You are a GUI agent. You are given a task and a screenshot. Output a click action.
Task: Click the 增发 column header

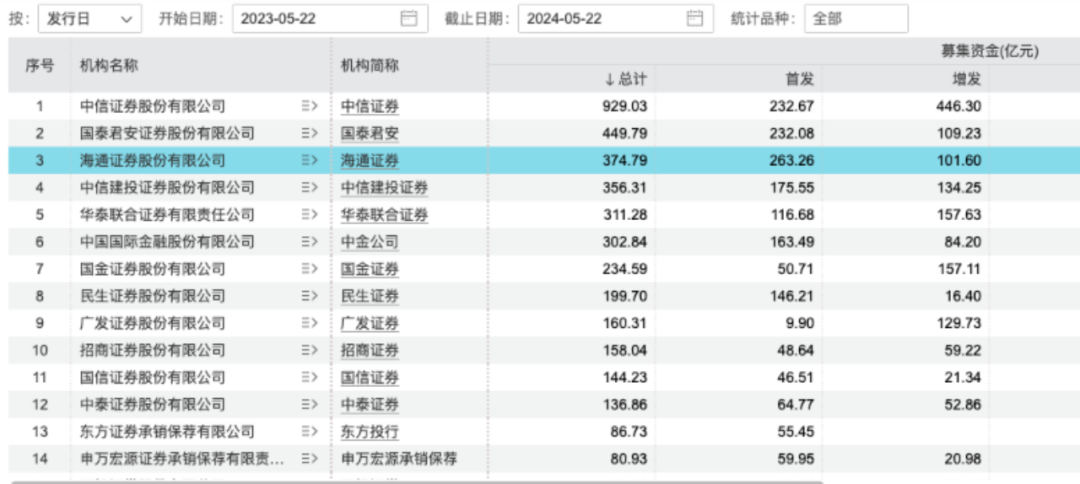pyautogui.click(x=966, y=79)
